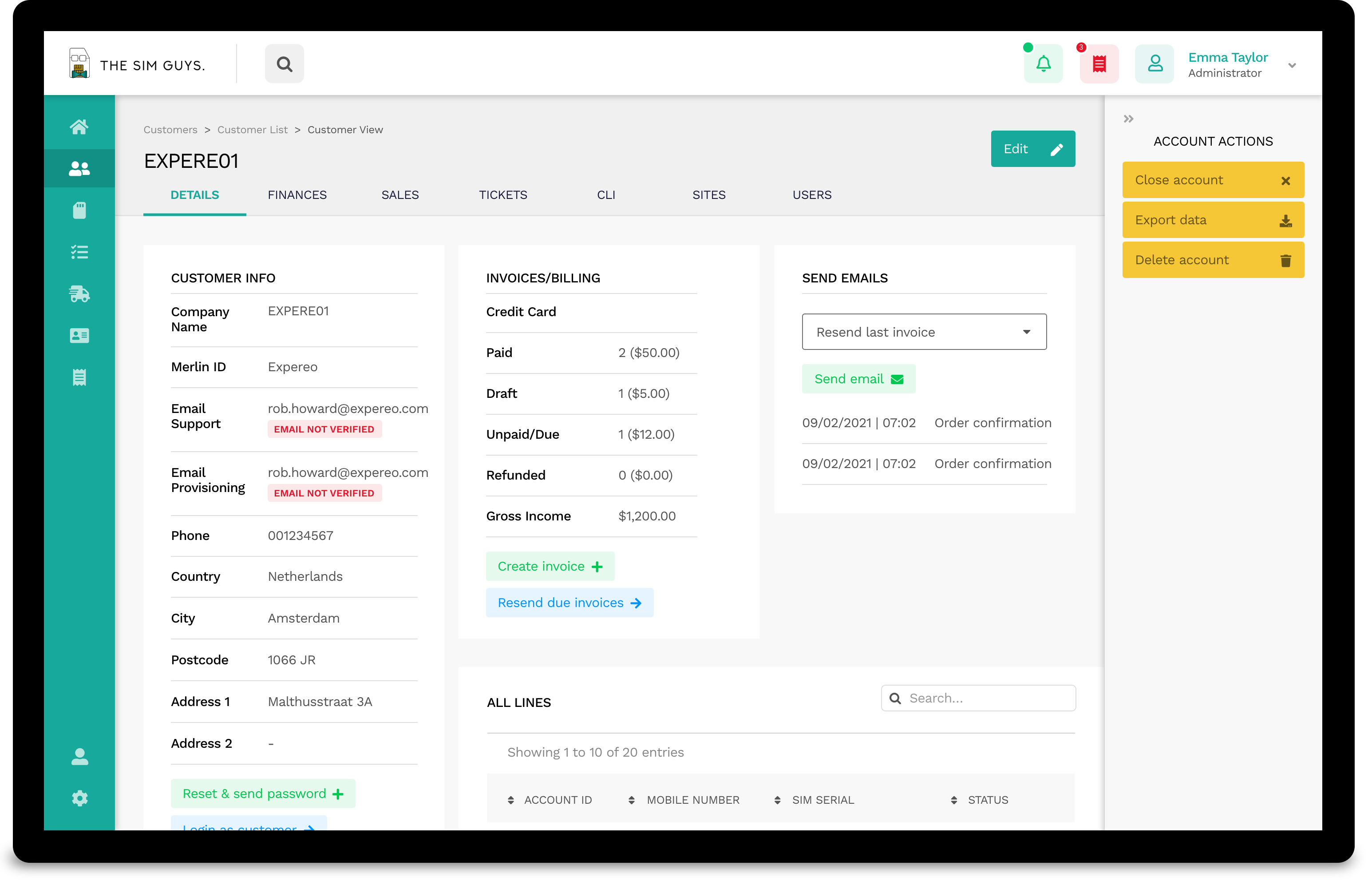
Task: Open the settings gear in sidebar
Action: [x=79, y=798]
